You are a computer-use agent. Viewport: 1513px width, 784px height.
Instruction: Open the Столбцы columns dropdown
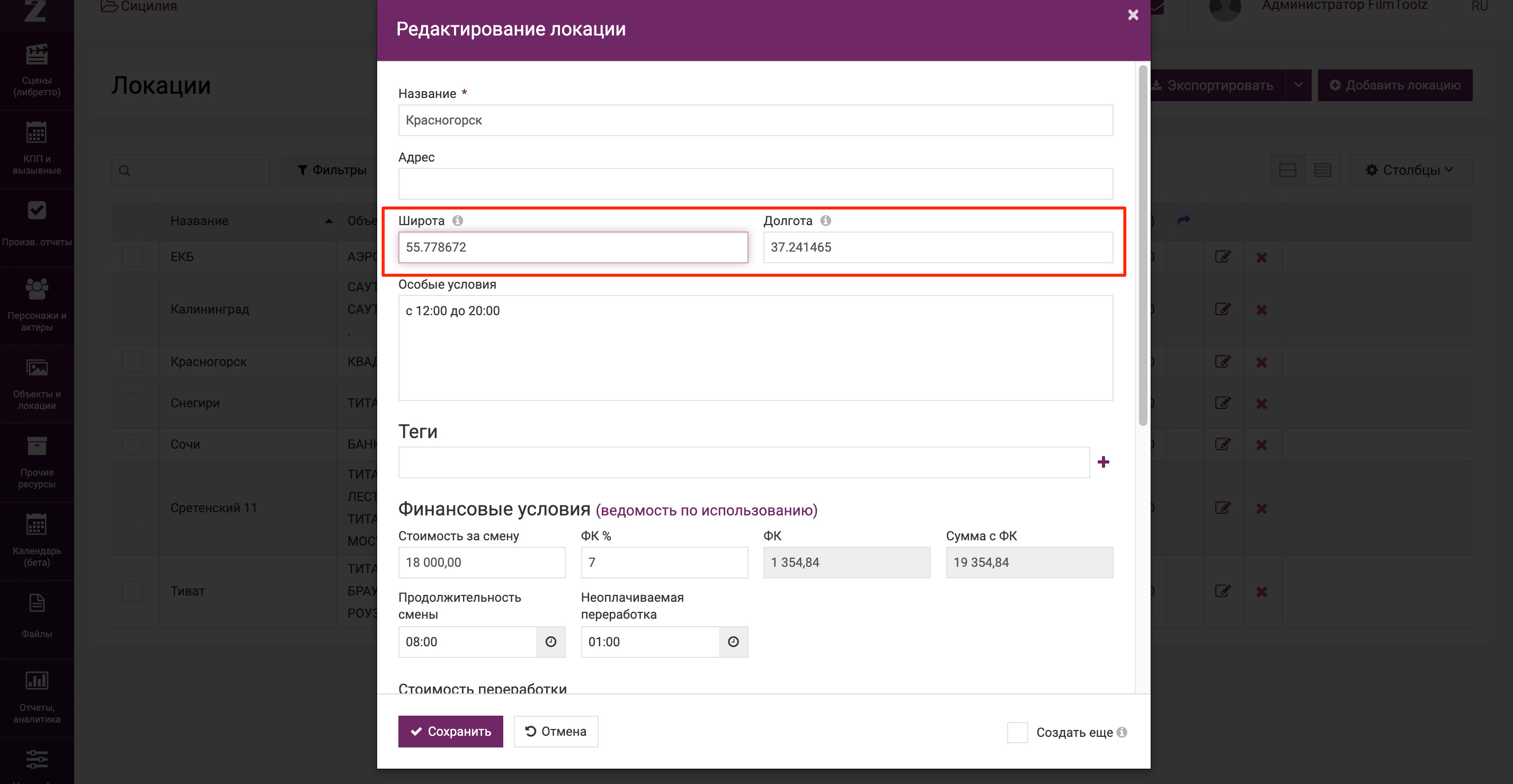click(1411, 170)
